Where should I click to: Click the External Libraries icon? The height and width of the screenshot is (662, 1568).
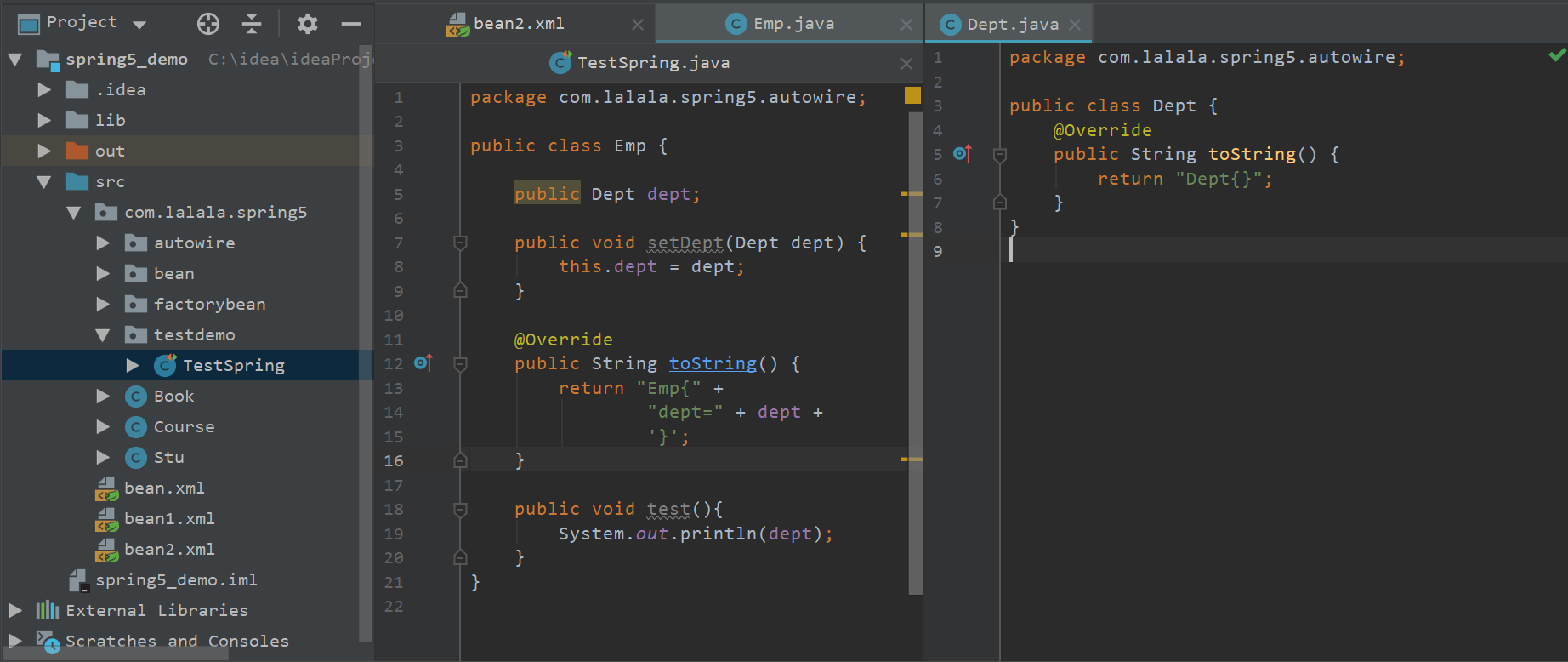tap(48, 610)
